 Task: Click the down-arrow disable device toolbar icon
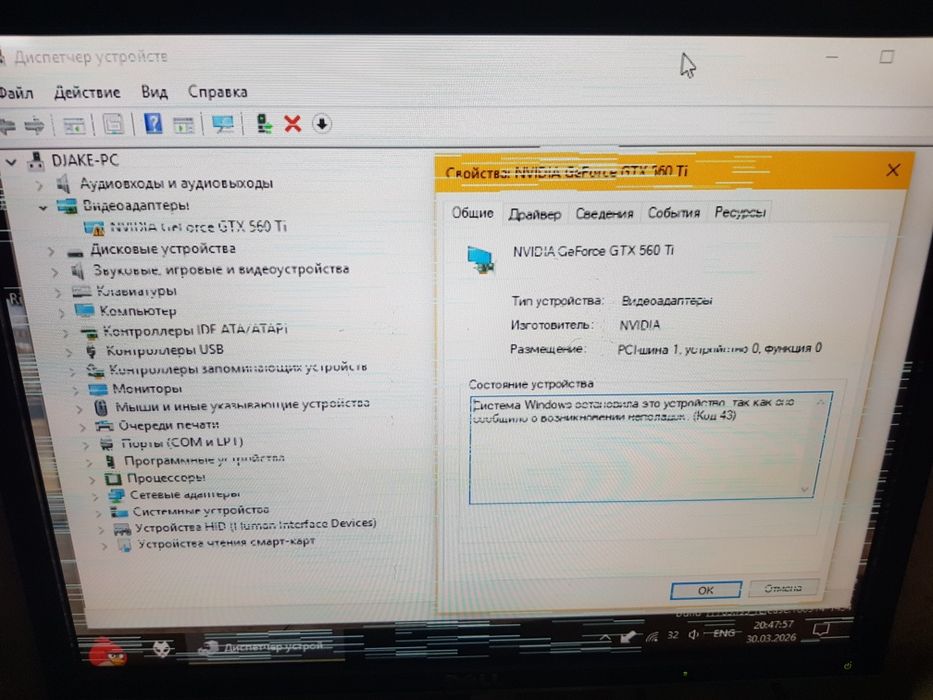click(322, 124)
